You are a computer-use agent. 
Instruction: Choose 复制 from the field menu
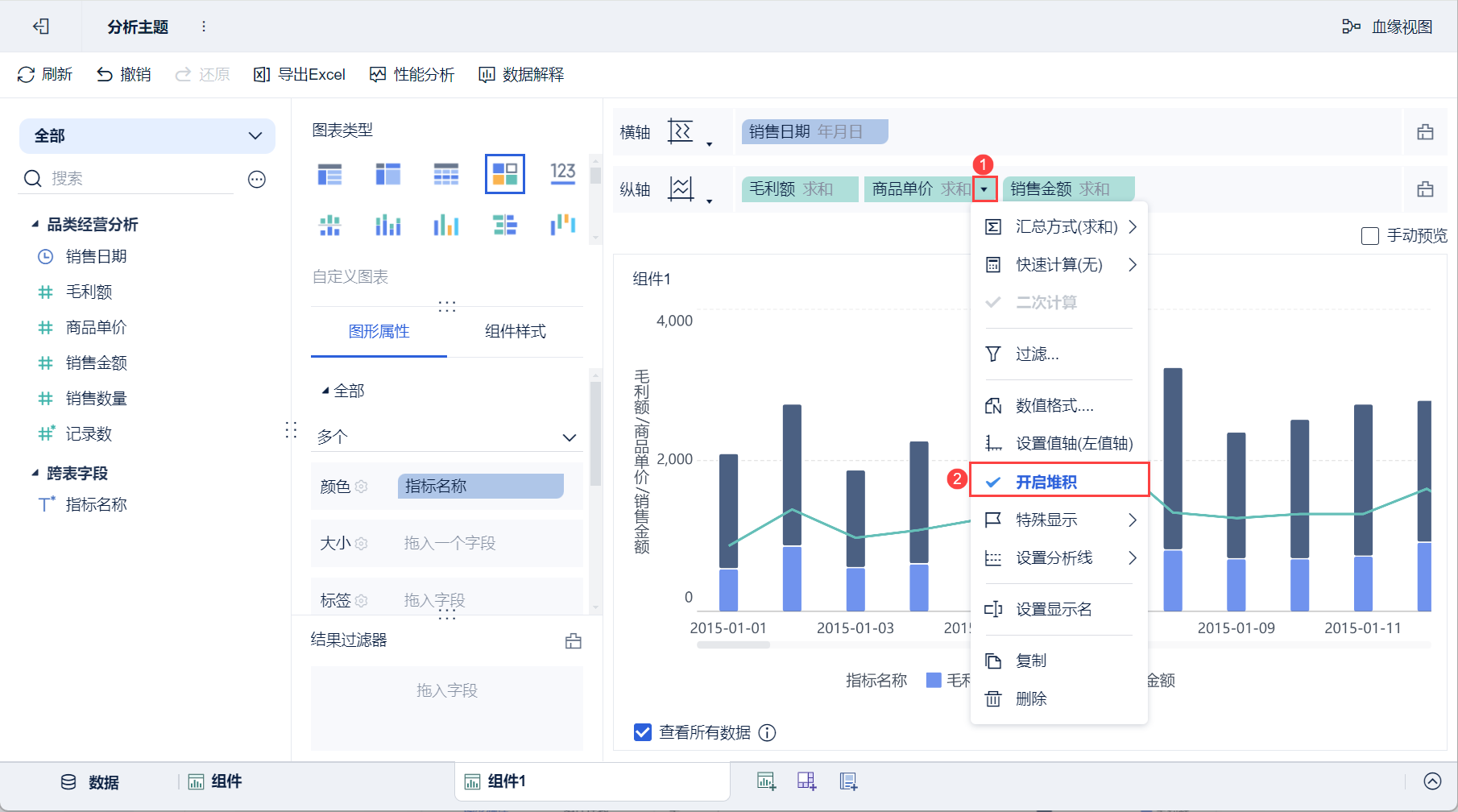[1059, 661]
